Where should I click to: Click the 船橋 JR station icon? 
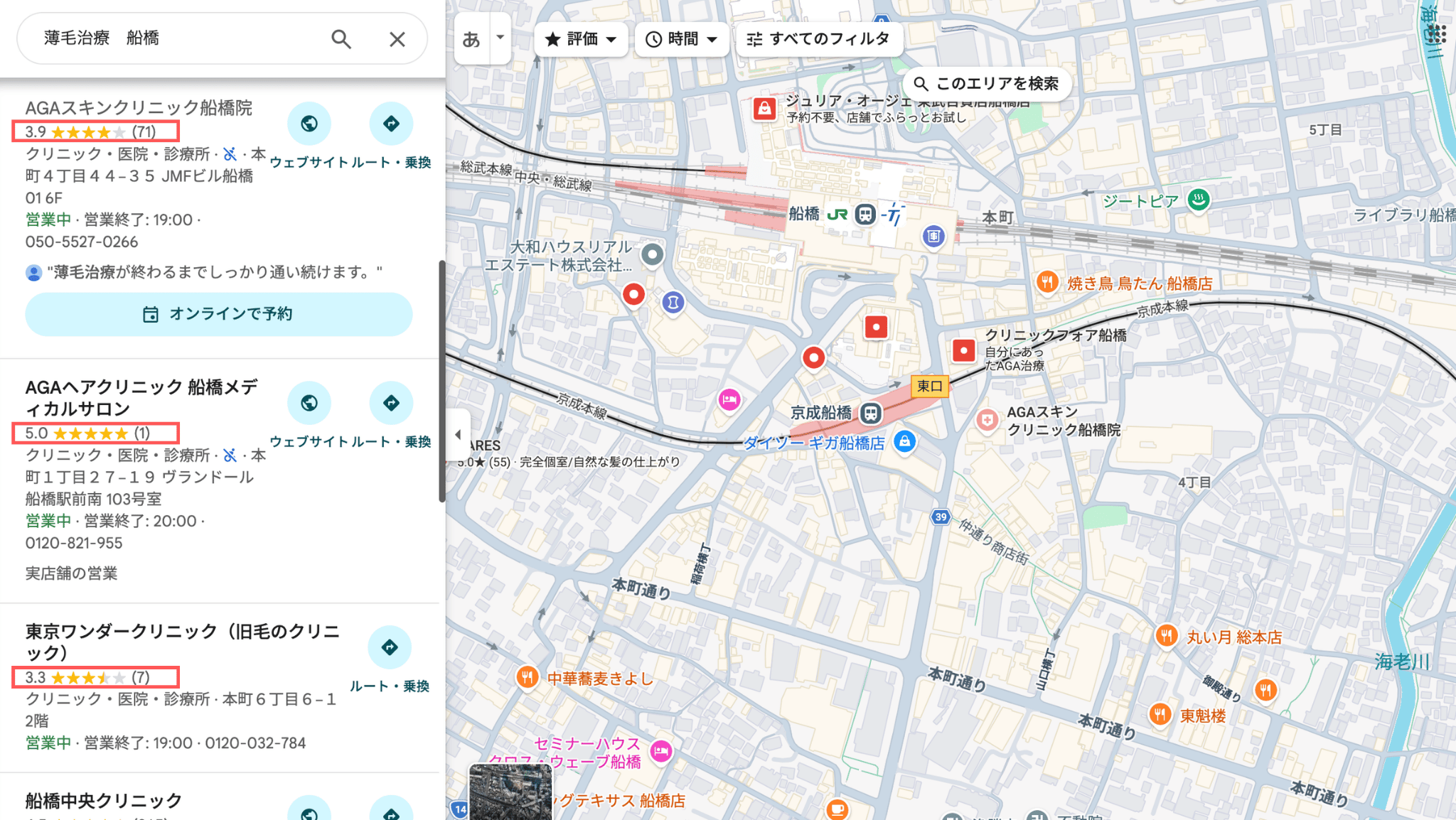(x=865, y=214)
